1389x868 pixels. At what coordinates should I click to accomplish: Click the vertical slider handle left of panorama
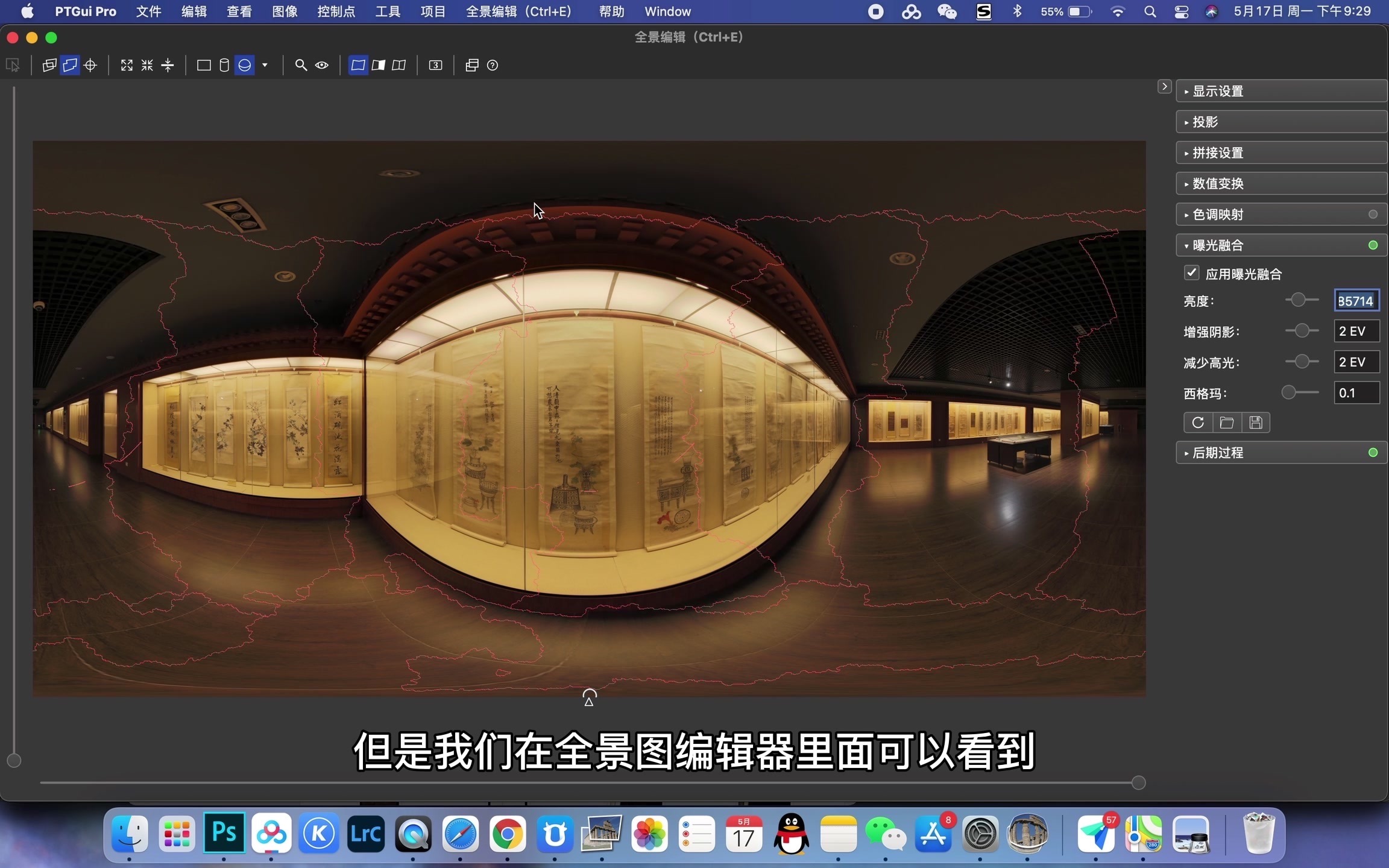14,760
